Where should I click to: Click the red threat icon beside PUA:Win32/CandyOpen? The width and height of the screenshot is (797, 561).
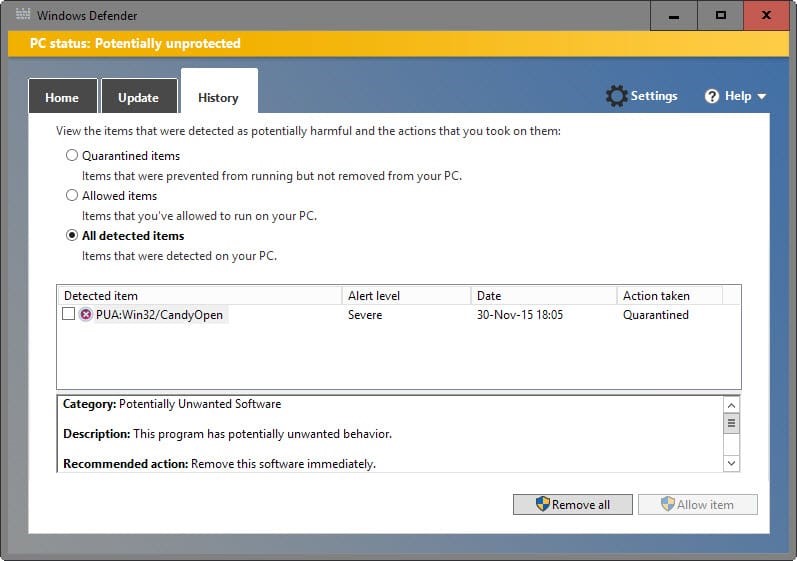pyautogui.click(x=86, y=315)
